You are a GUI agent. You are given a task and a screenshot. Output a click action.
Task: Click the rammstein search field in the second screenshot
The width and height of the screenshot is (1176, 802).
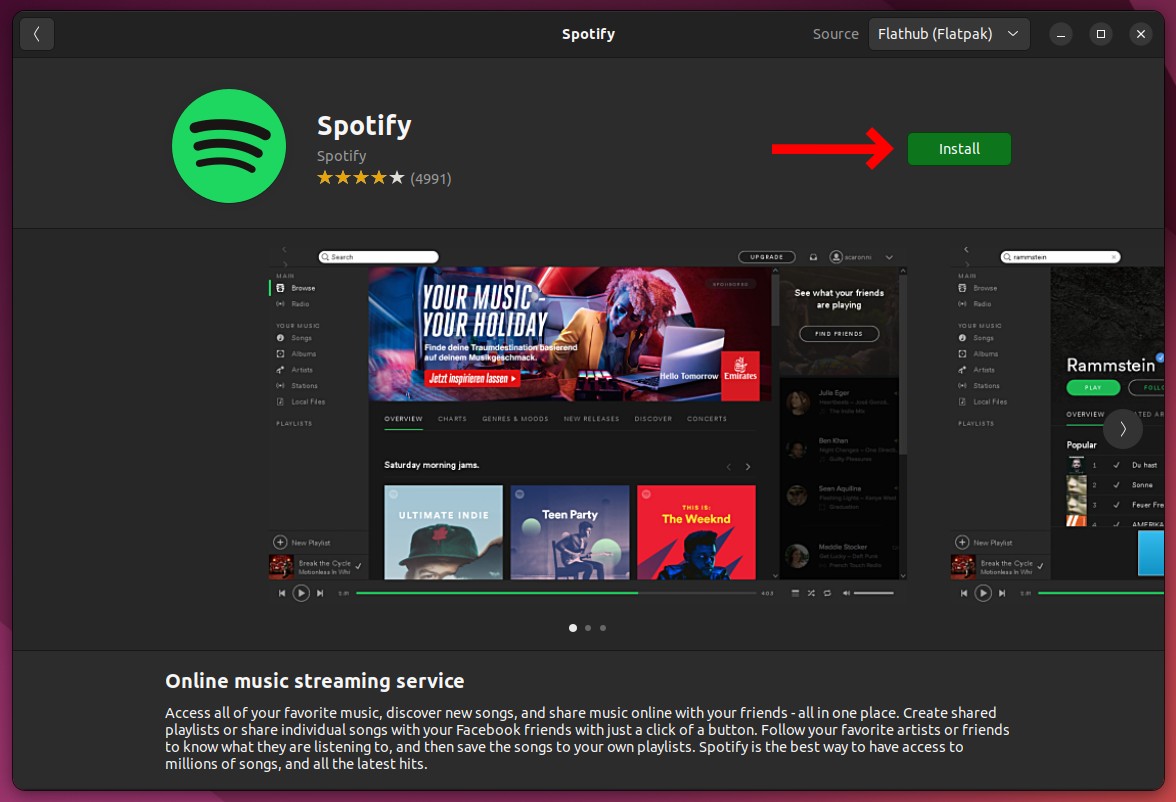coord(1060,257)
